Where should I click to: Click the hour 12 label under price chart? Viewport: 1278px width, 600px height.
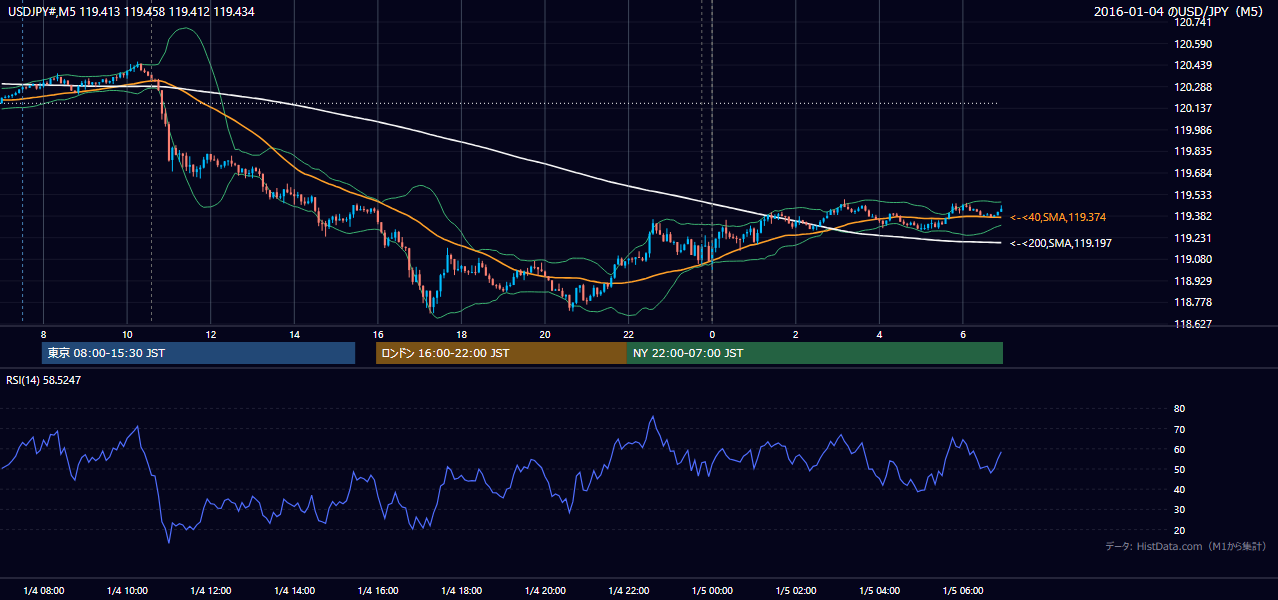[x=211, y=334]
